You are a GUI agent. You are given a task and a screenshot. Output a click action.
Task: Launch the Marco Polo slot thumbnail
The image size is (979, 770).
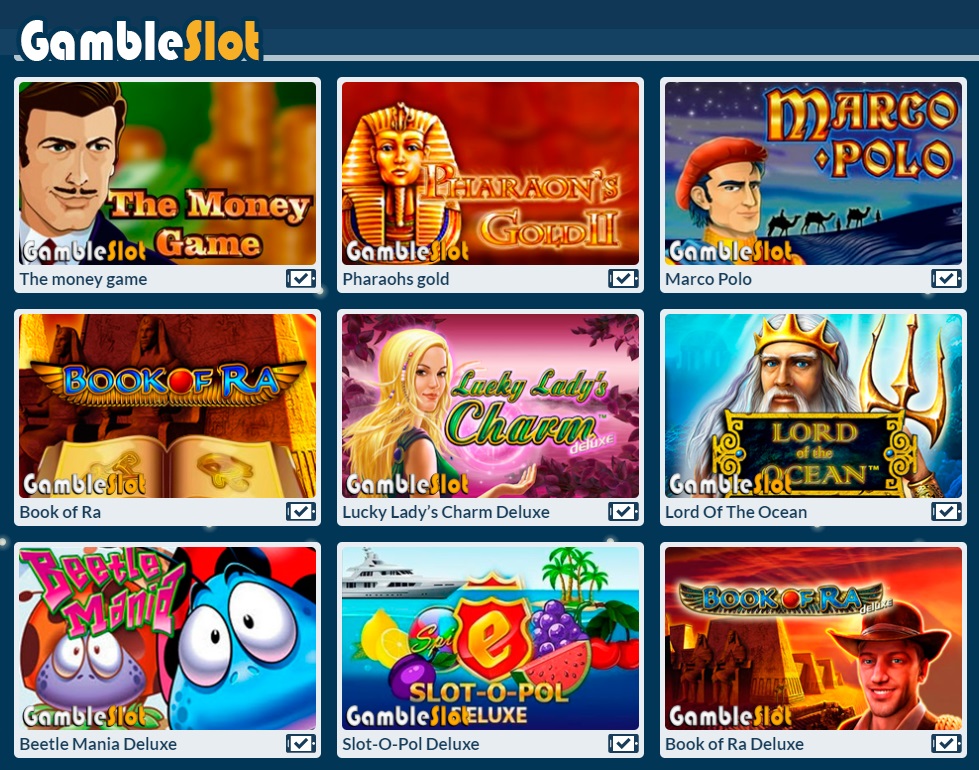coord(813,174)
